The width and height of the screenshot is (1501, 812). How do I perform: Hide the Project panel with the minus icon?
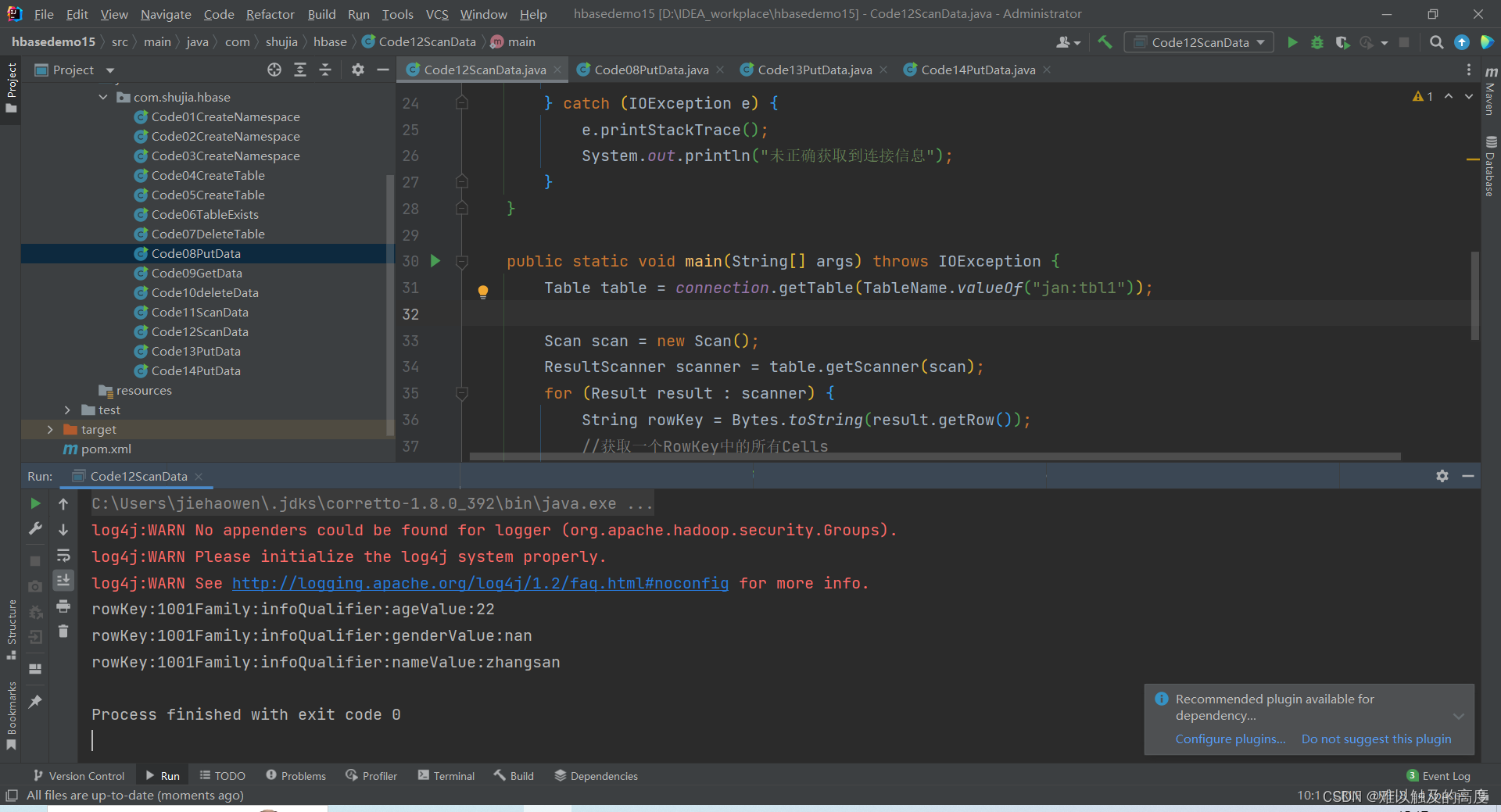383,70
